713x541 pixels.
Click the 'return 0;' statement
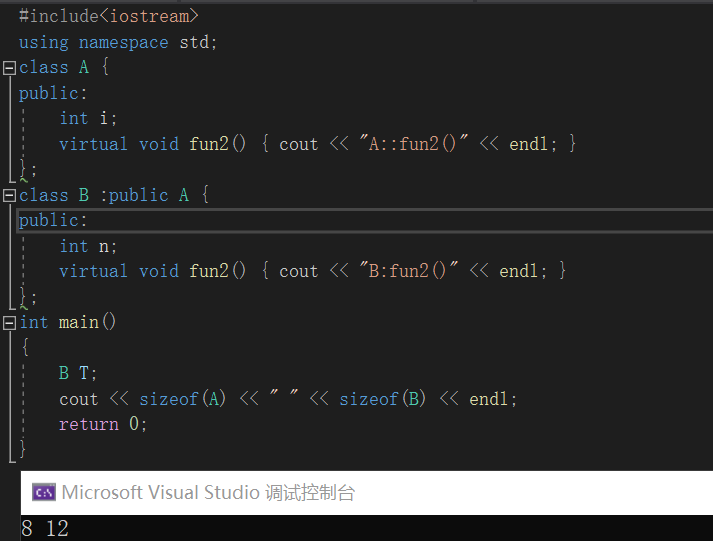103,424
